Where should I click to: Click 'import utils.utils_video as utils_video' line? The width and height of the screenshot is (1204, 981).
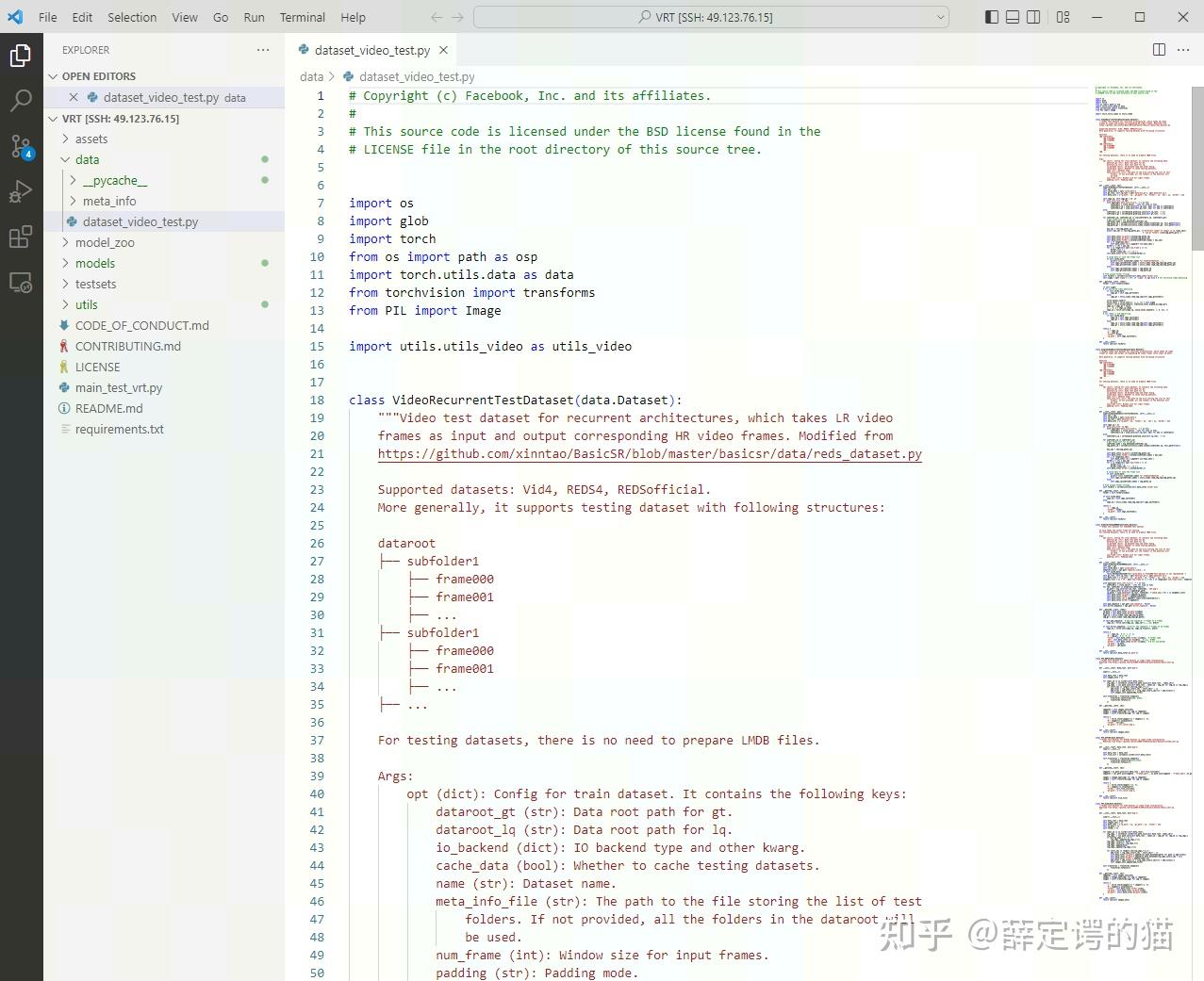pyautogui.click(x=490, y=347)
